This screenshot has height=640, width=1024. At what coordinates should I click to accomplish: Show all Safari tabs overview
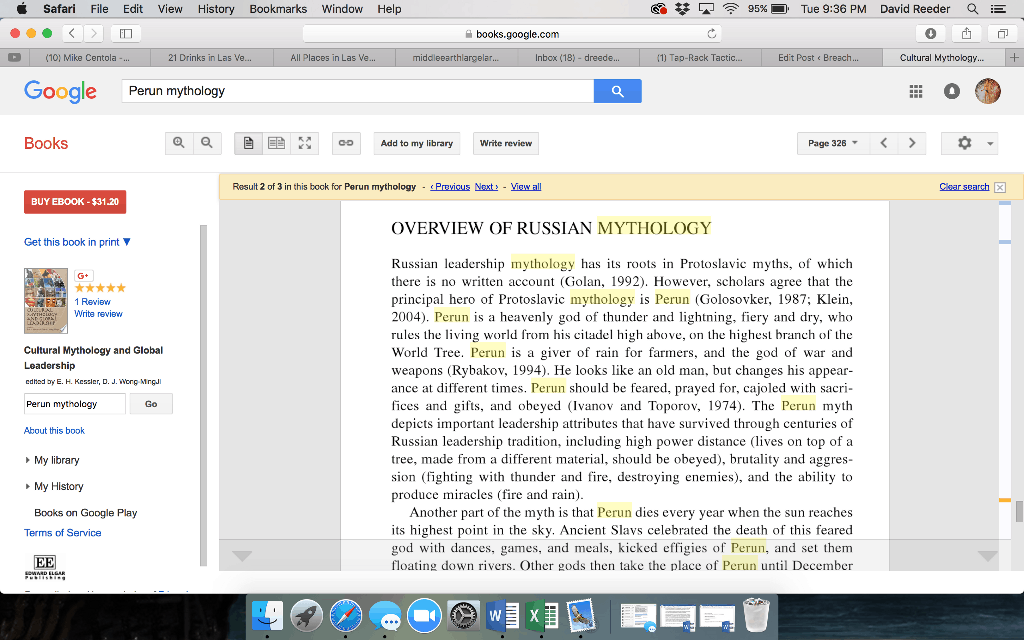pos(1002,33)
